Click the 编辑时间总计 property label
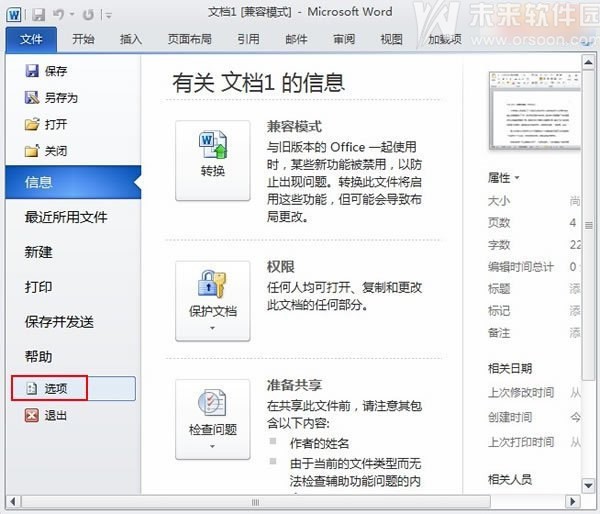This screenshot has width=600, height=514. [x=521, y=266]
